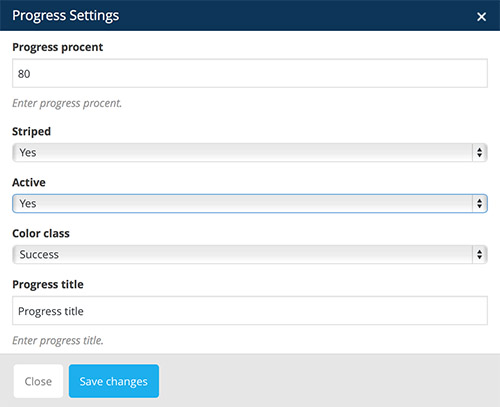This screenshot has width=500, height=407.
Task: Click the Progress title input field
Action: (x=250, y=311)
